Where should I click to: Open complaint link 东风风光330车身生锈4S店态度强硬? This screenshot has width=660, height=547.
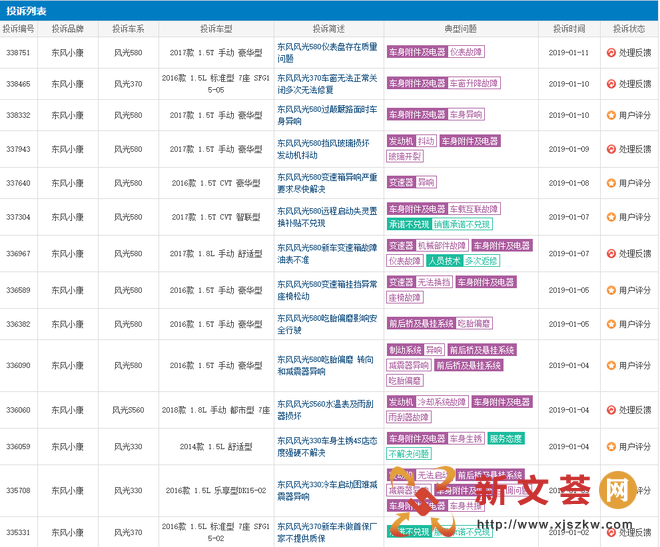click(x=327, y=446)
